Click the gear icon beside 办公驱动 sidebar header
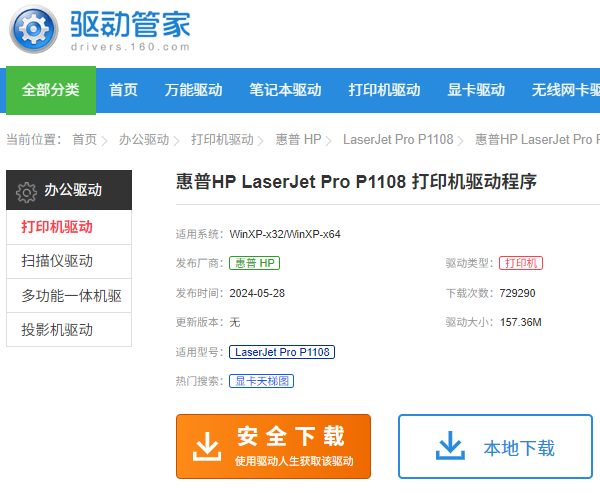The height and width of the screenshot is (493, 600). (x=26, y=192)
